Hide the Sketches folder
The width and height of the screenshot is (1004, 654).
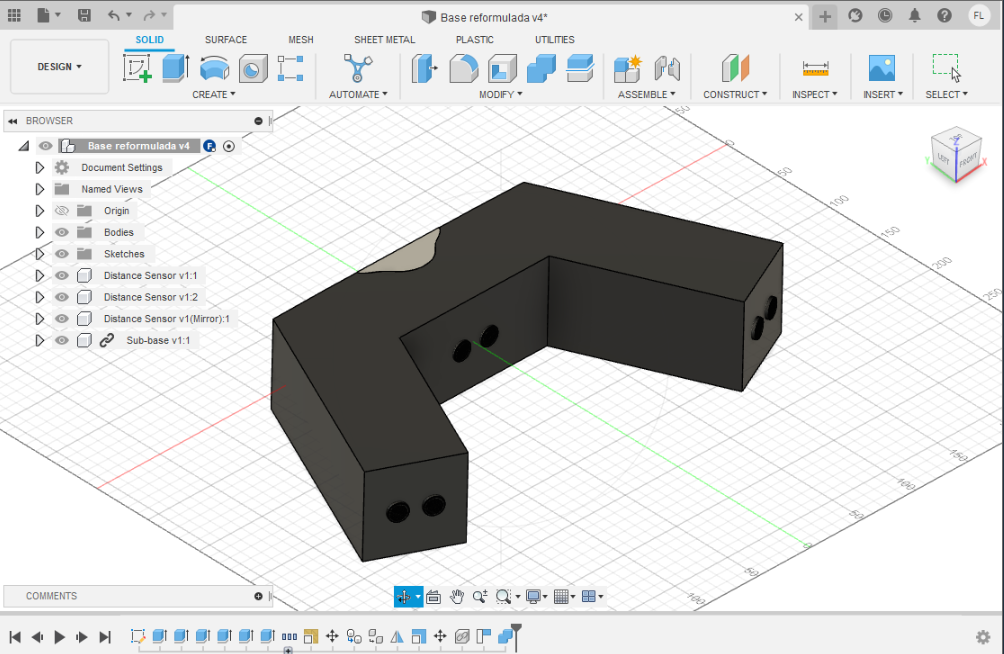coord(61,254)
